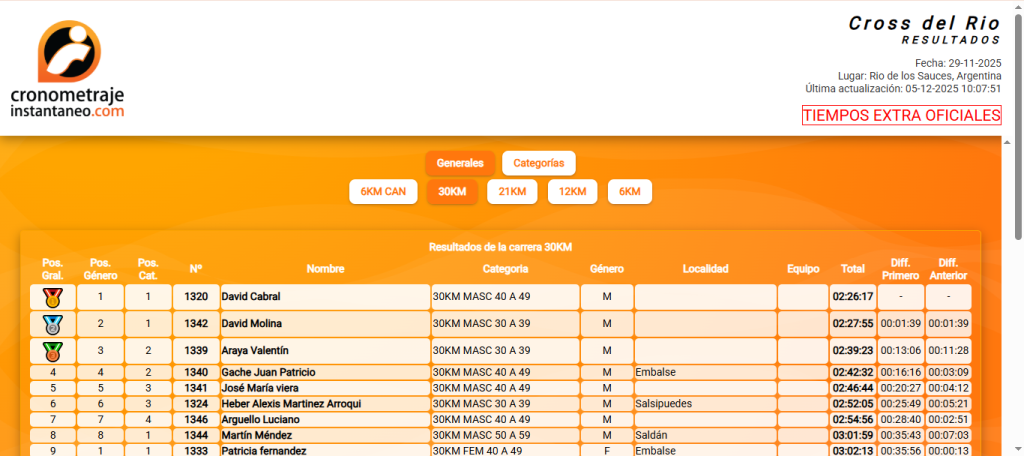Show the 21KM race results

coord(512,192)
